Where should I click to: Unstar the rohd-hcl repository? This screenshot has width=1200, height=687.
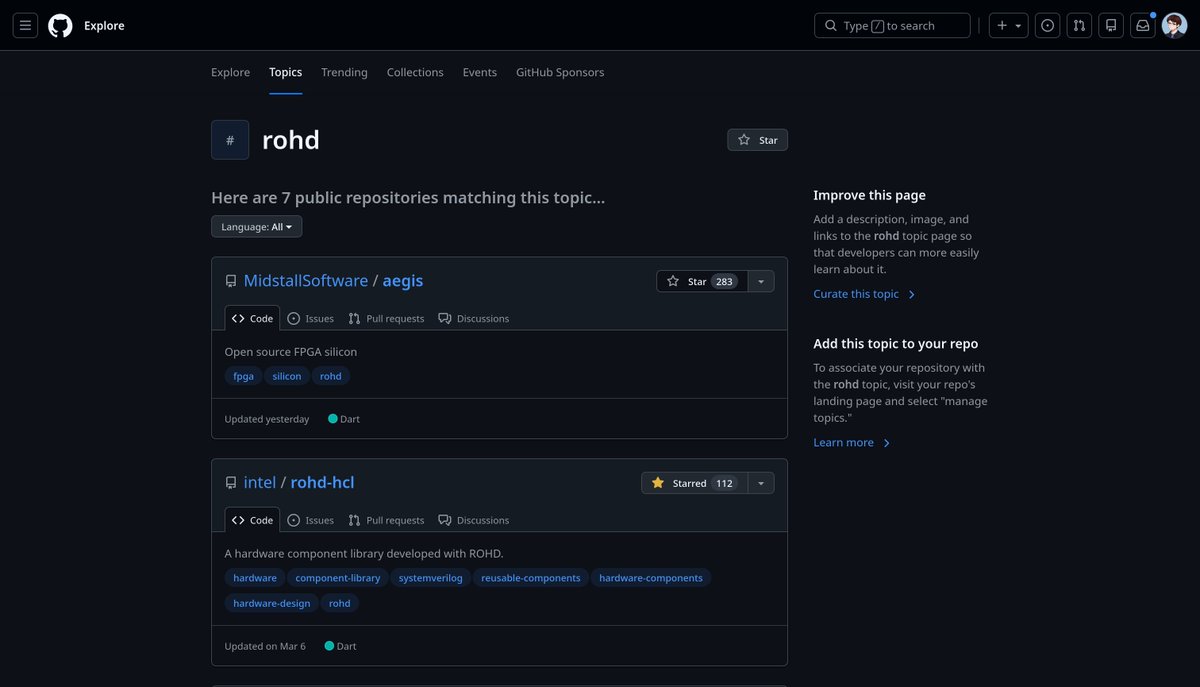694,483
